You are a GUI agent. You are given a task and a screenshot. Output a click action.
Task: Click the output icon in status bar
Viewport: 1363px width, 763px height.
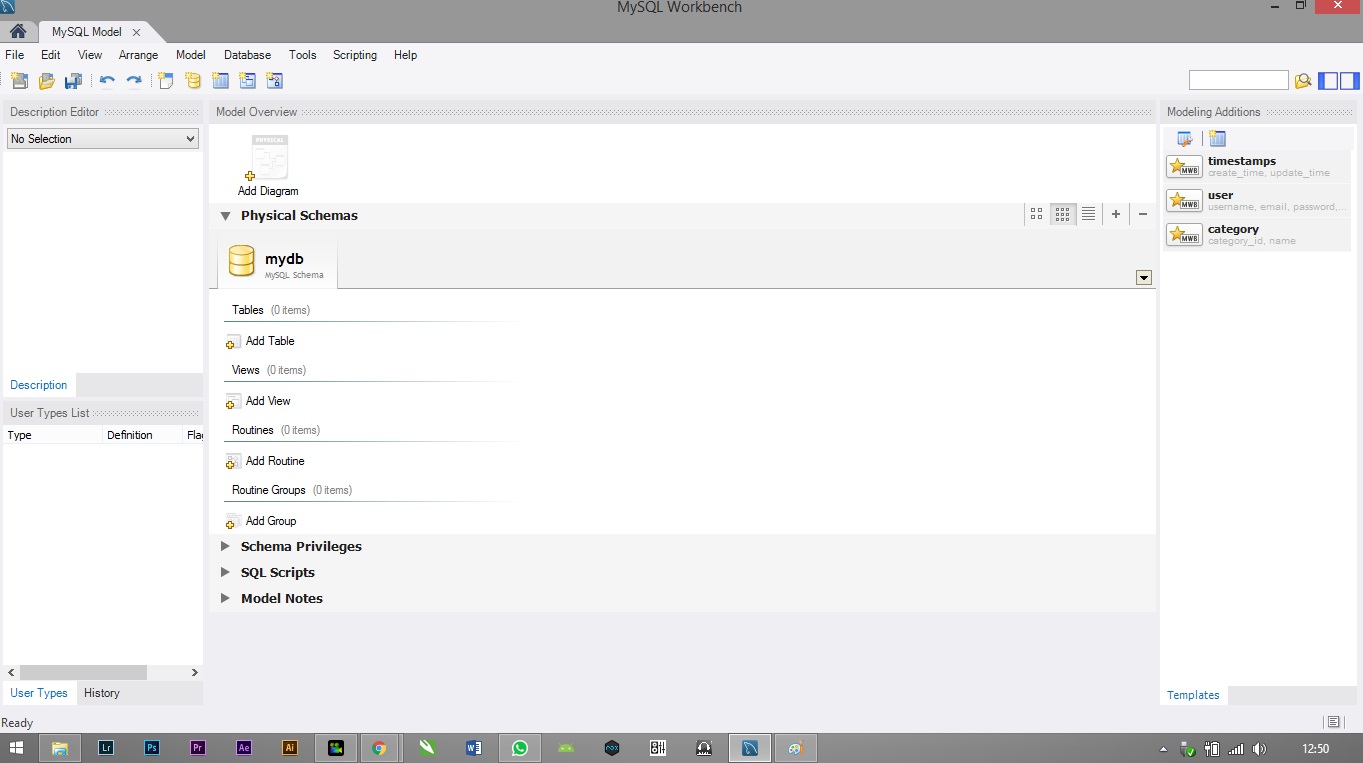[1333, 722]
